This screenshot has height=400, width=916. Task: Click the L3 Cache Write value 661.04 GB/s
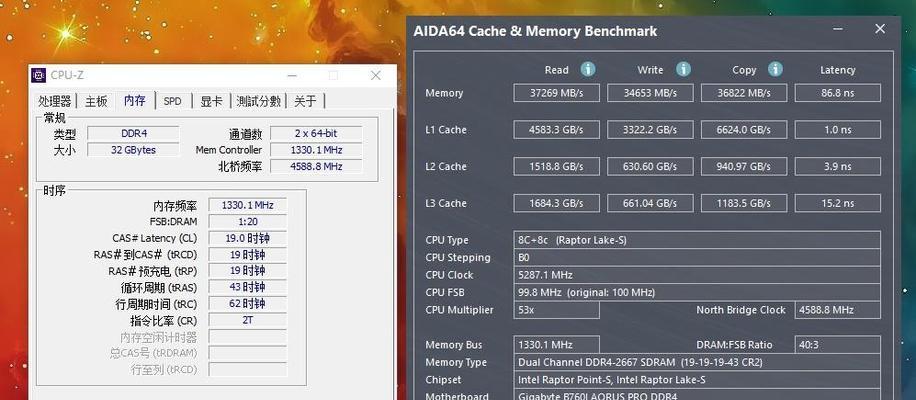click(650, 203)
